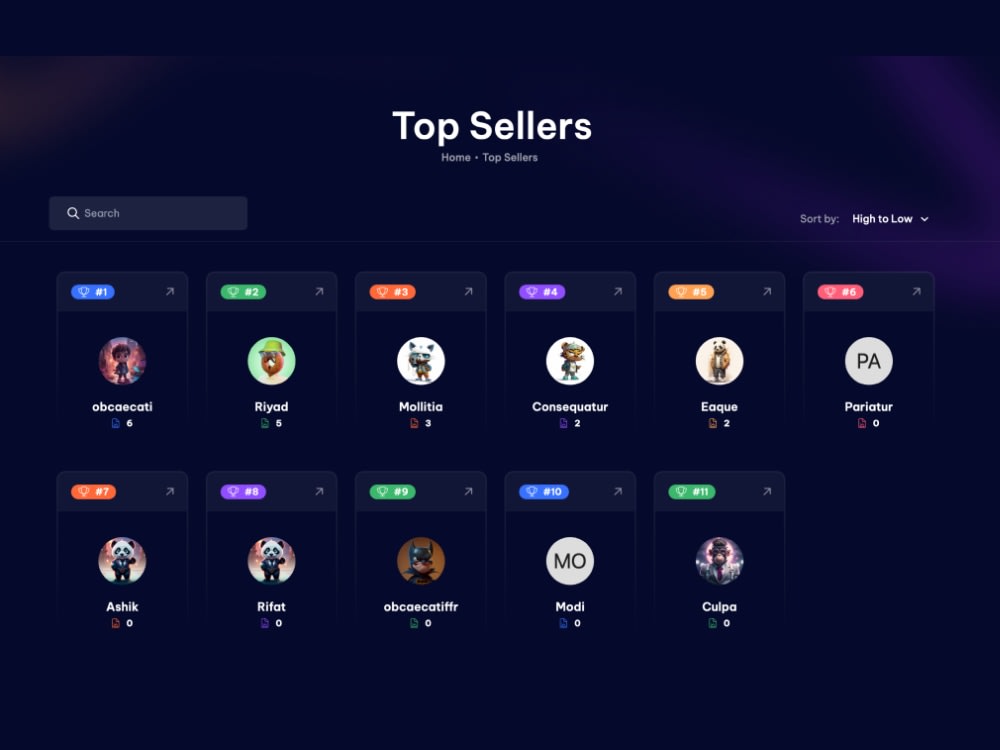Click the chevron next to High to Low

[x=924, y=219]
